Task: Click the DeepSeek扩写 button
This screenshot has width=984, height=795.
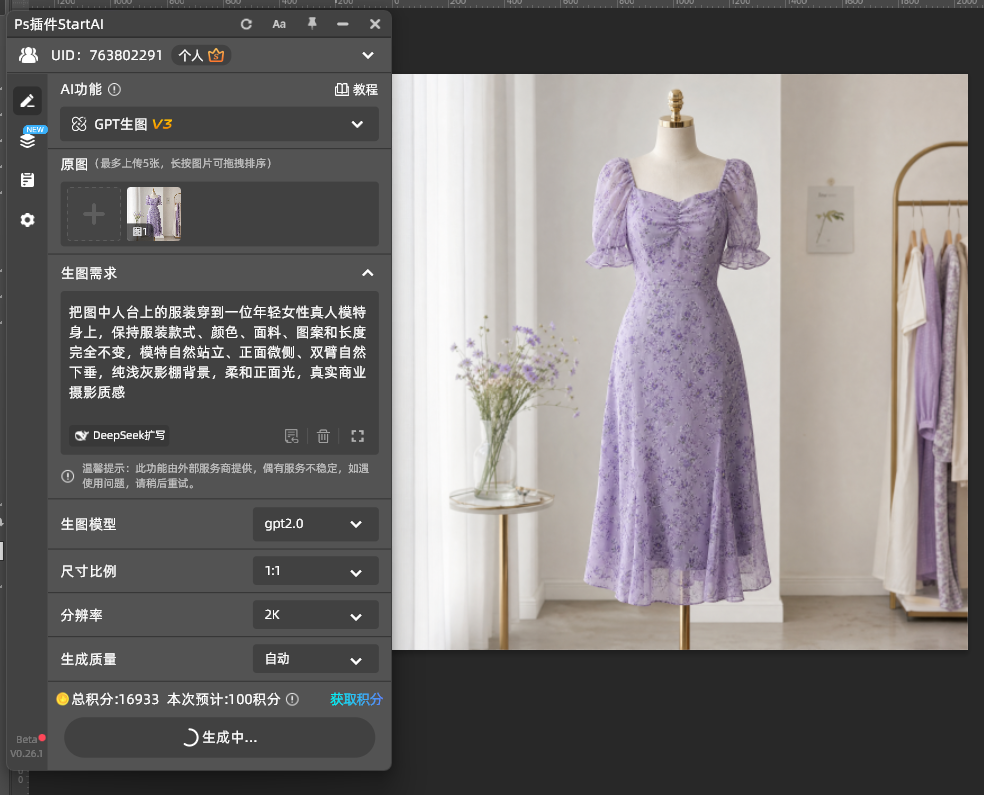Action: tap(119, 435)
